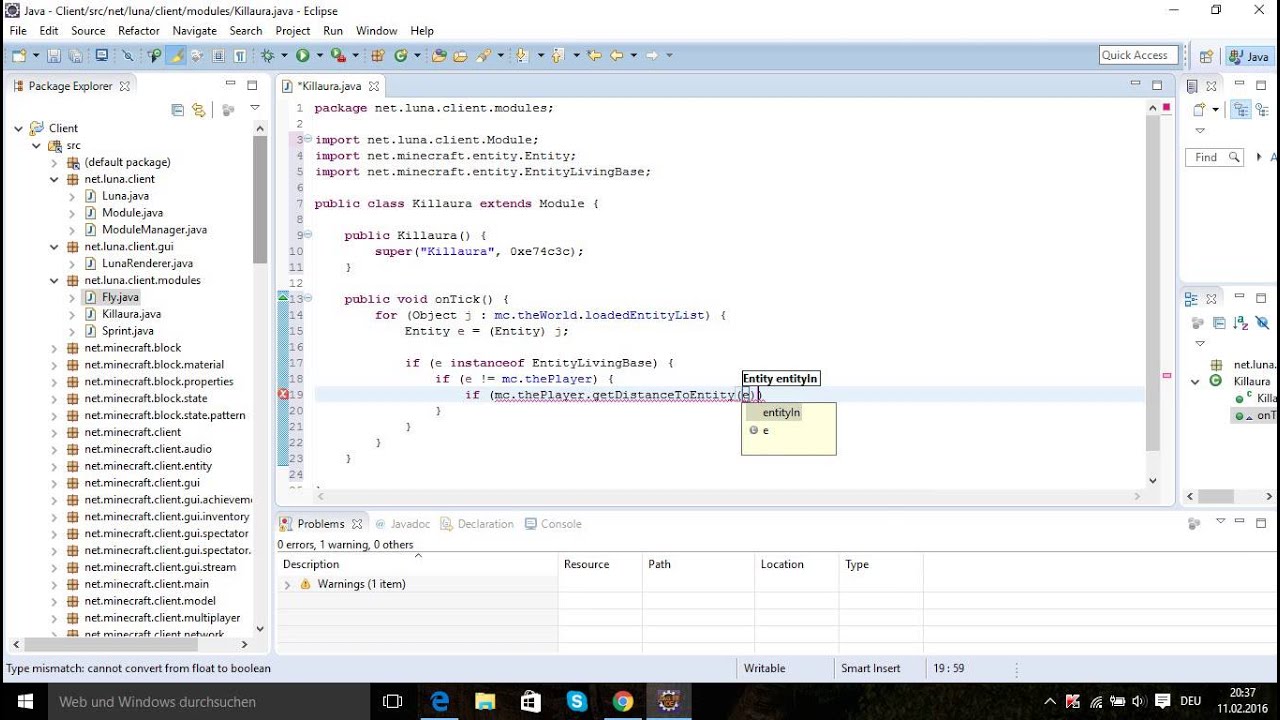Toggle Categorized view in Task List
This screenshot has width=1280, height=720.
pos(1241,109)
